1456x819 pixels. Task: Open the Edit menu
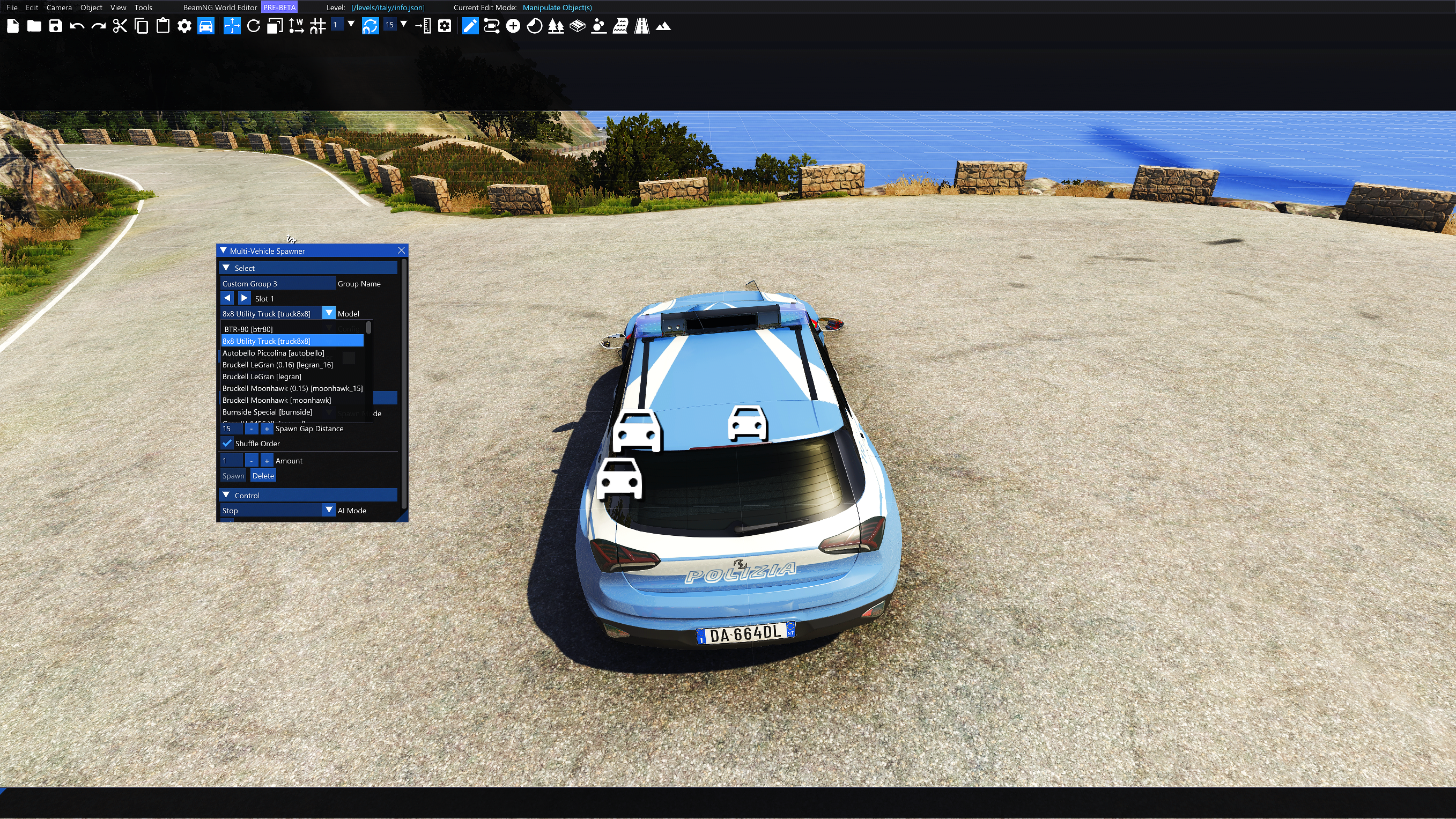pos(32,8)
